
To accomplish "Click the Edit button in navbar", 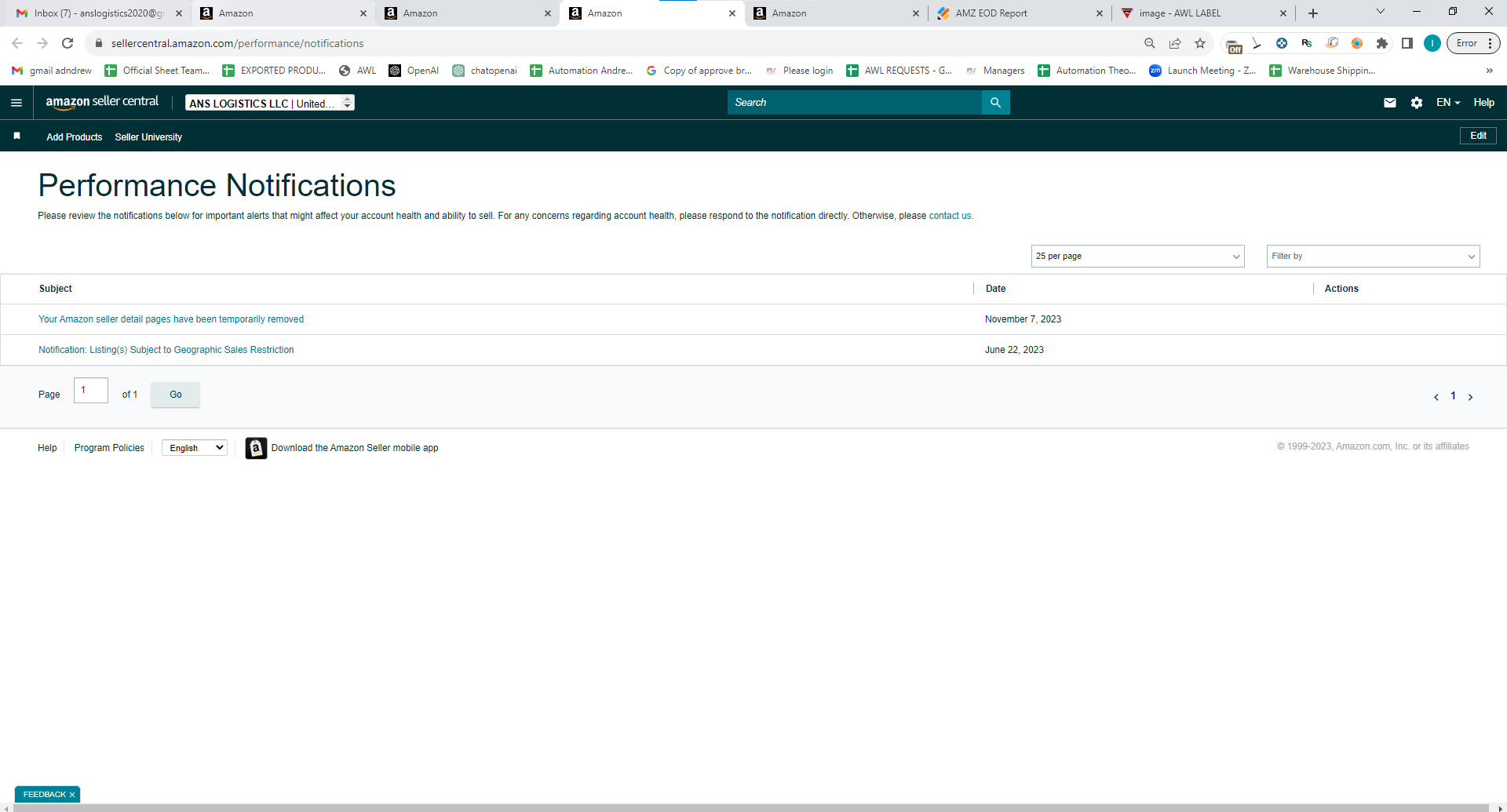I will (x=1478, y=136).
